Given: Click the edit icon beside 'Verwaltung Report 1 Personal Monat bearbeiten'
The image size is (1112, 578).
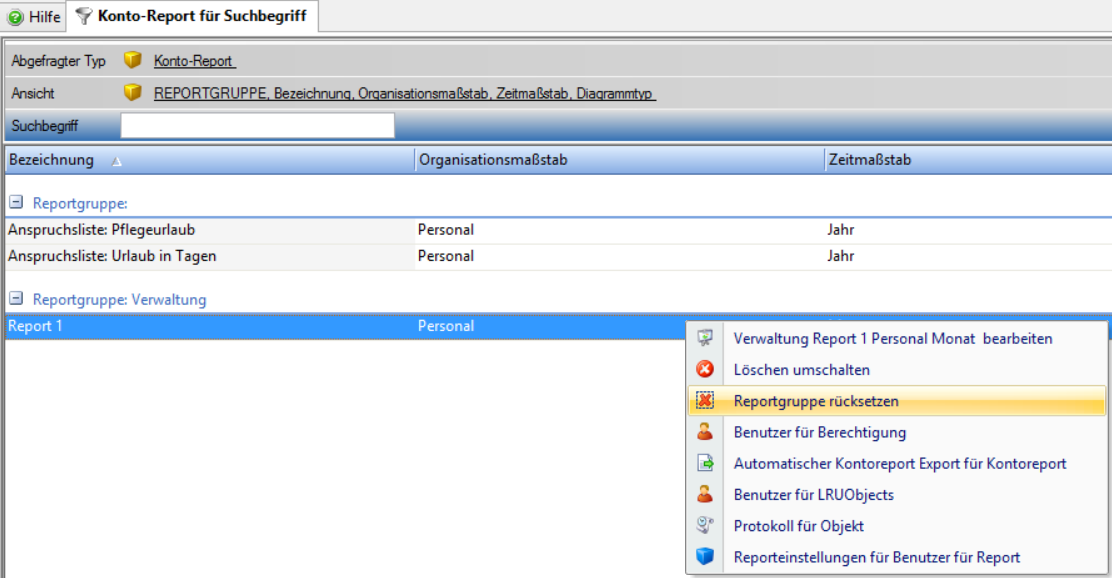Looking at the screenshot, I should 705,339.
